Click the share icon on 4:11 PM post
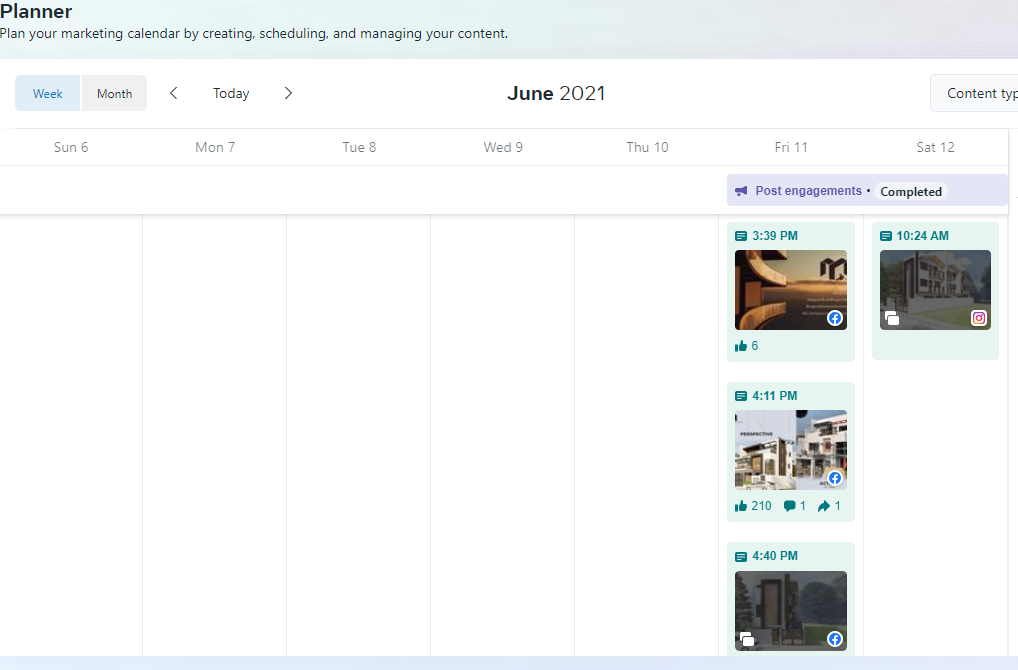This screenshot has width=1018, height=670. 824,506
